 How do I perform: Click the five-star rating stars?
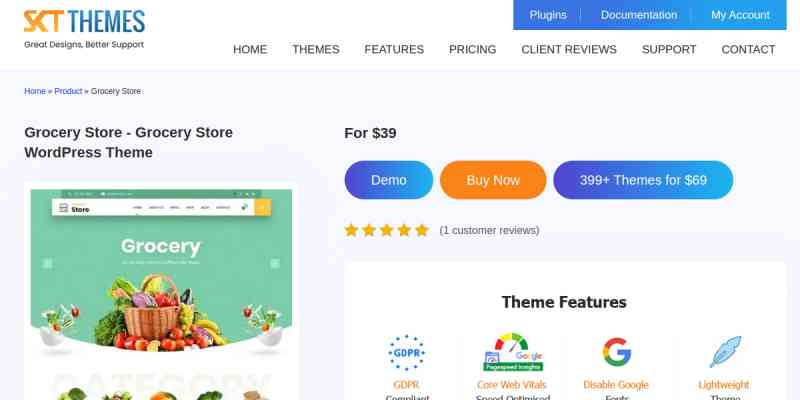386,230
